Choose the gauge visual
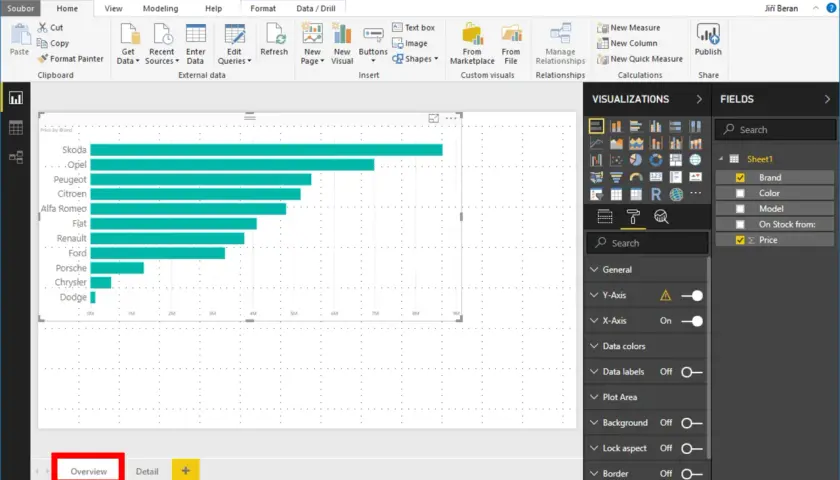Viewport: 840px width, 480px height. (x=636, y=177)
